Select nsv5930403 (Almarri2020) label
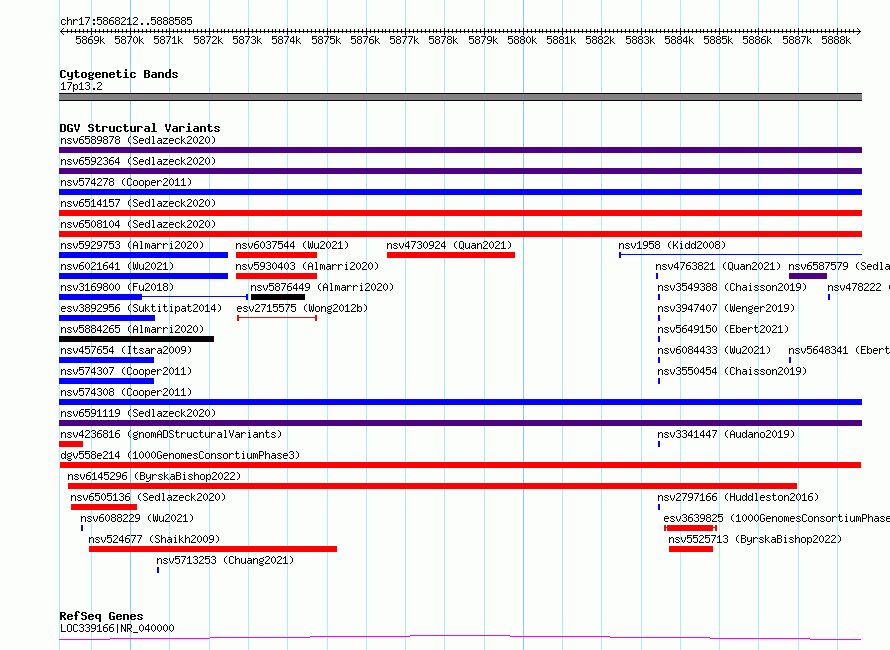890x650 pixels. click(x=307, y=266)
